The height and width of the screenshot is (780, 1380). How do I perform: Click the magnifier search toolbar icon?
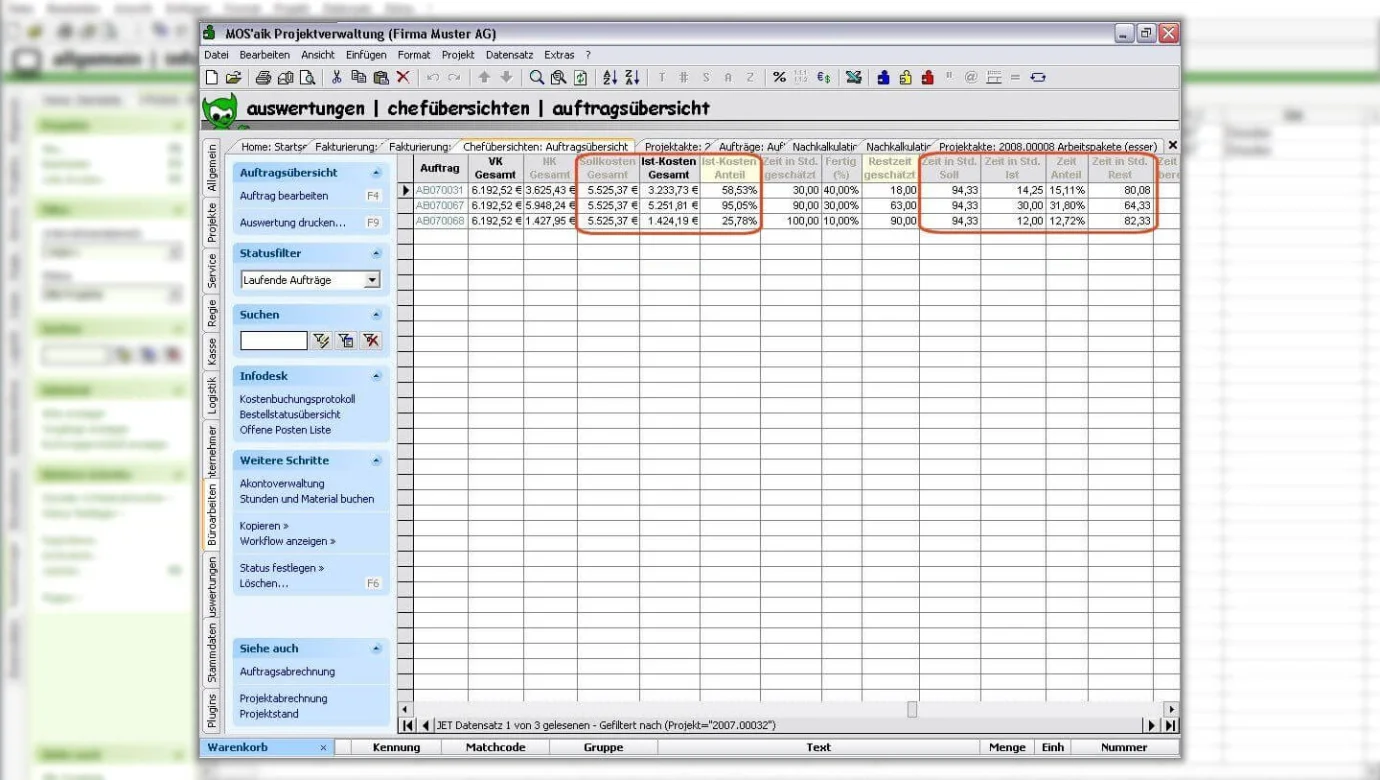(x=537, y=77)
